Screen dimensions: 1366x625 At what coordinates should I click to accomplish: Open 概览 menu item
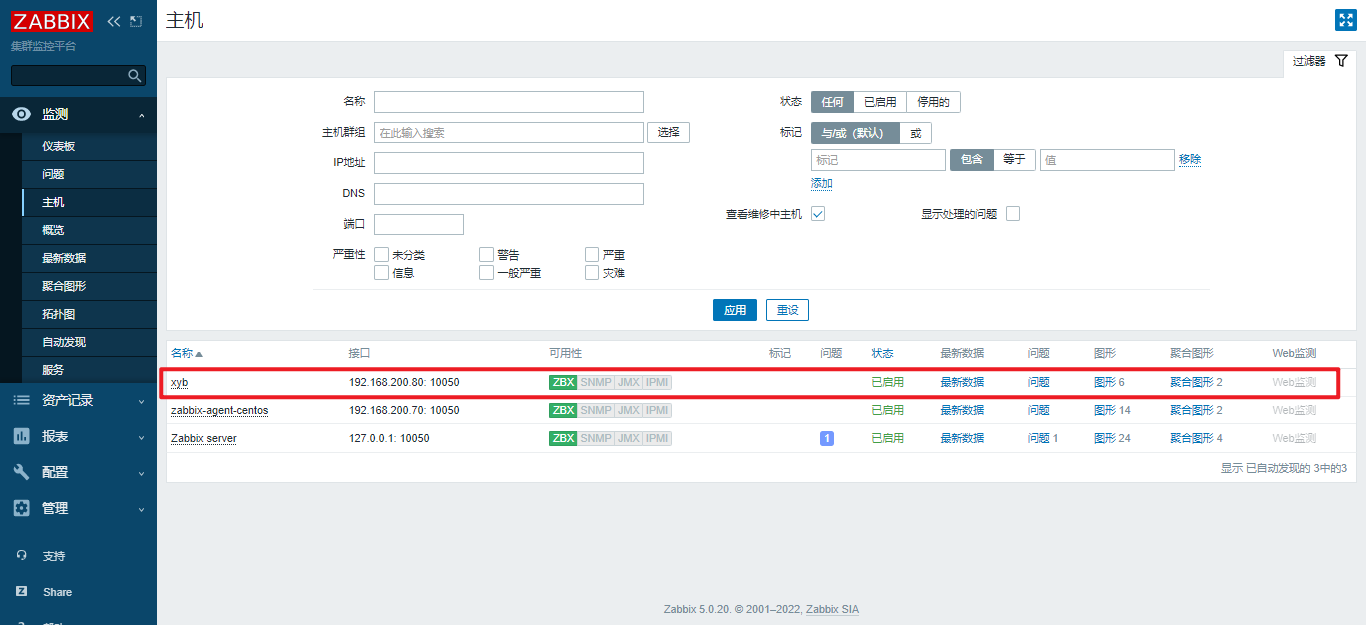point(88,230)
